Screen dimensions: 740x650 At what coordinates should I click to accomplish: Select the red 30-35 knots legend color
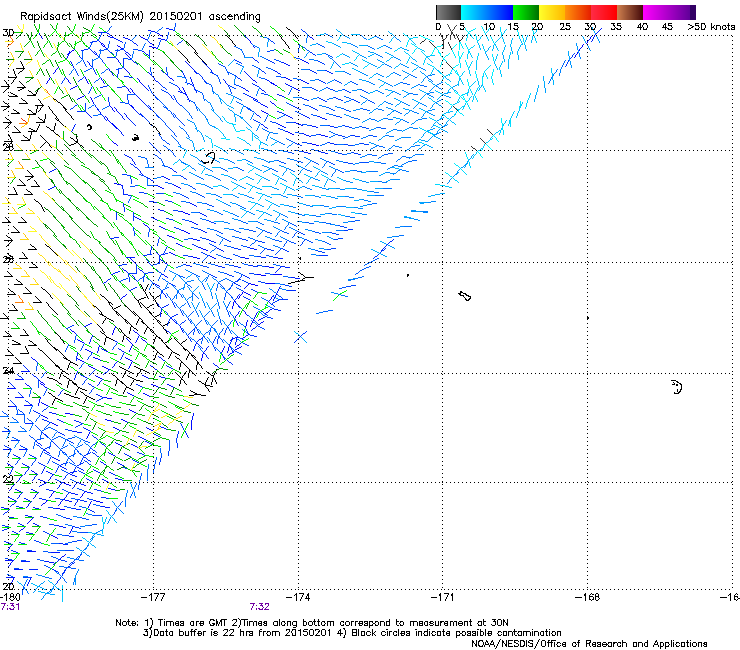click(x=604, y=12)
